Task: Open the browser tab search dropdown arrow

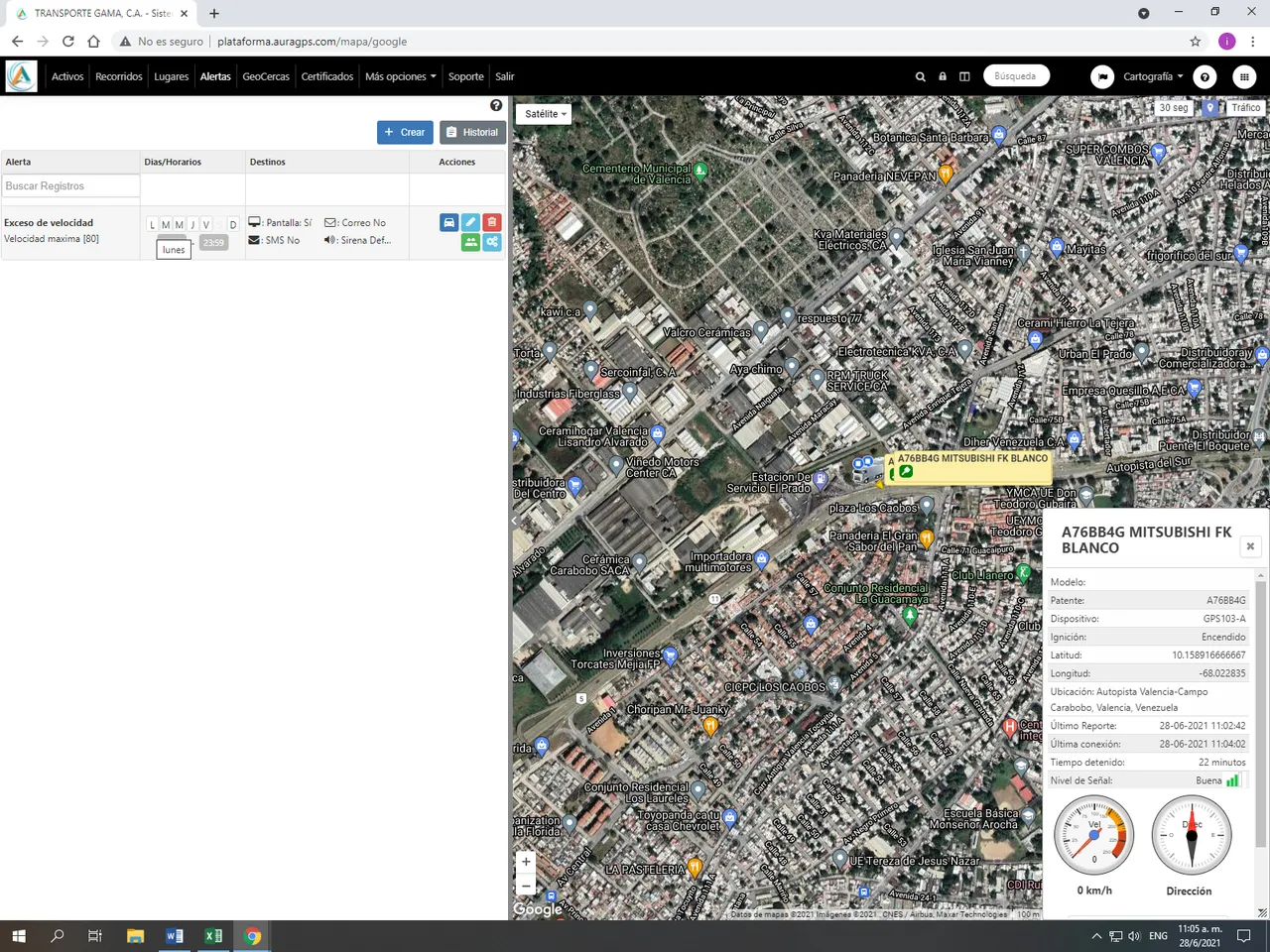Action: 1143,13
